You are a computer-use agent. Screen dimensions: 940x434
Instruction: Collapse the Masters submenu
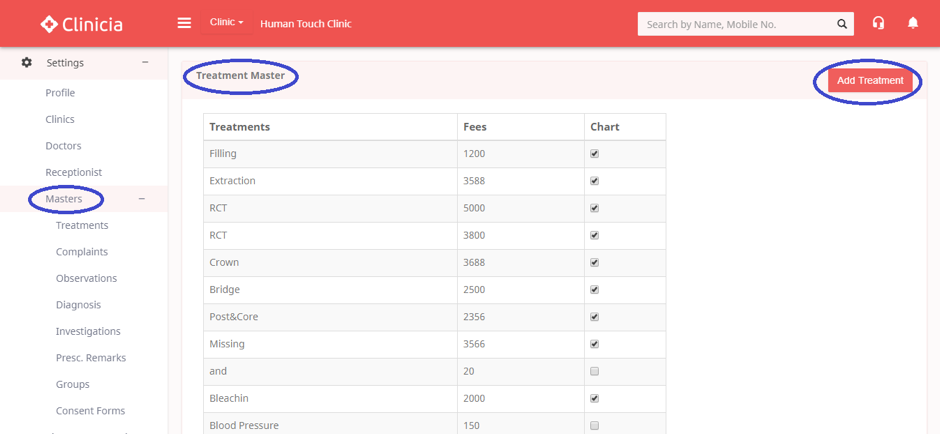click(141, 199)
